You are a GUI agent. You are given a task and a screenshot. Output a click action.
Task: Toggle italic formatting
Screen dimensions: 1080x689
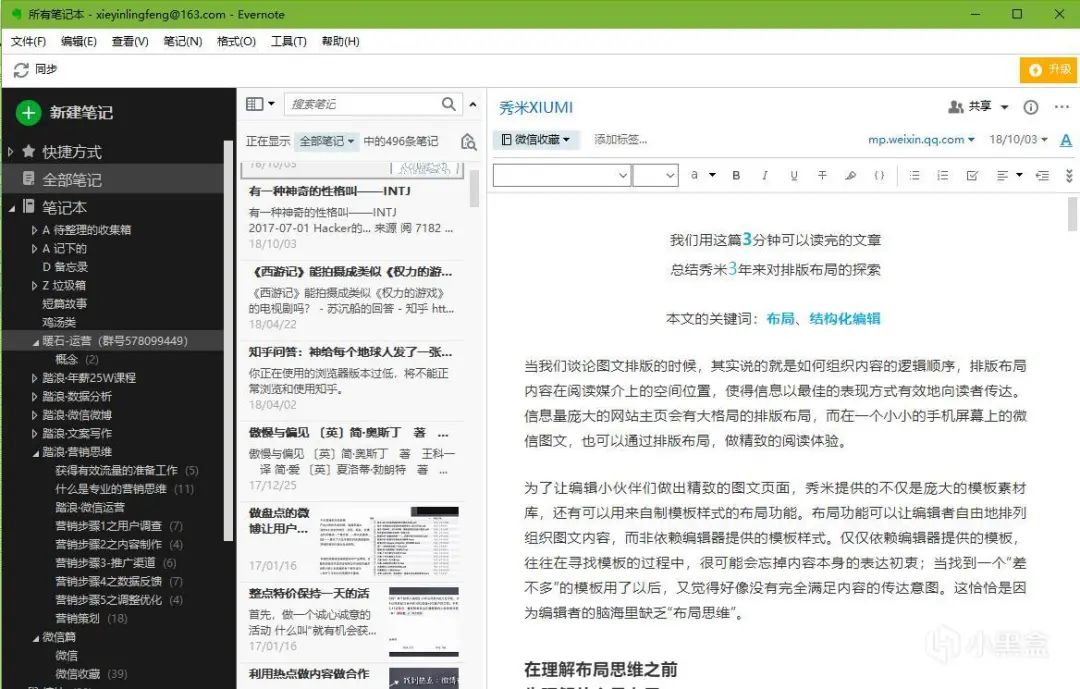[765, 175]
